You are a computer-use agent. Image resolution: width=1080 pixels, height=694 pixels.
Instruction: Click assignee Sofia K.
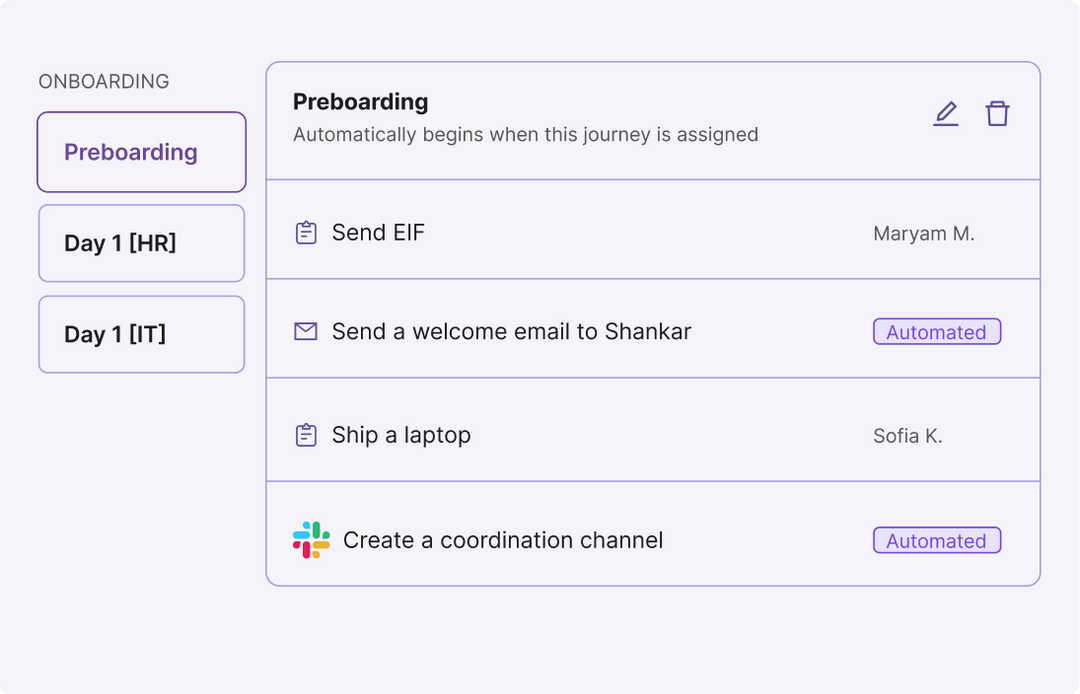907,436
